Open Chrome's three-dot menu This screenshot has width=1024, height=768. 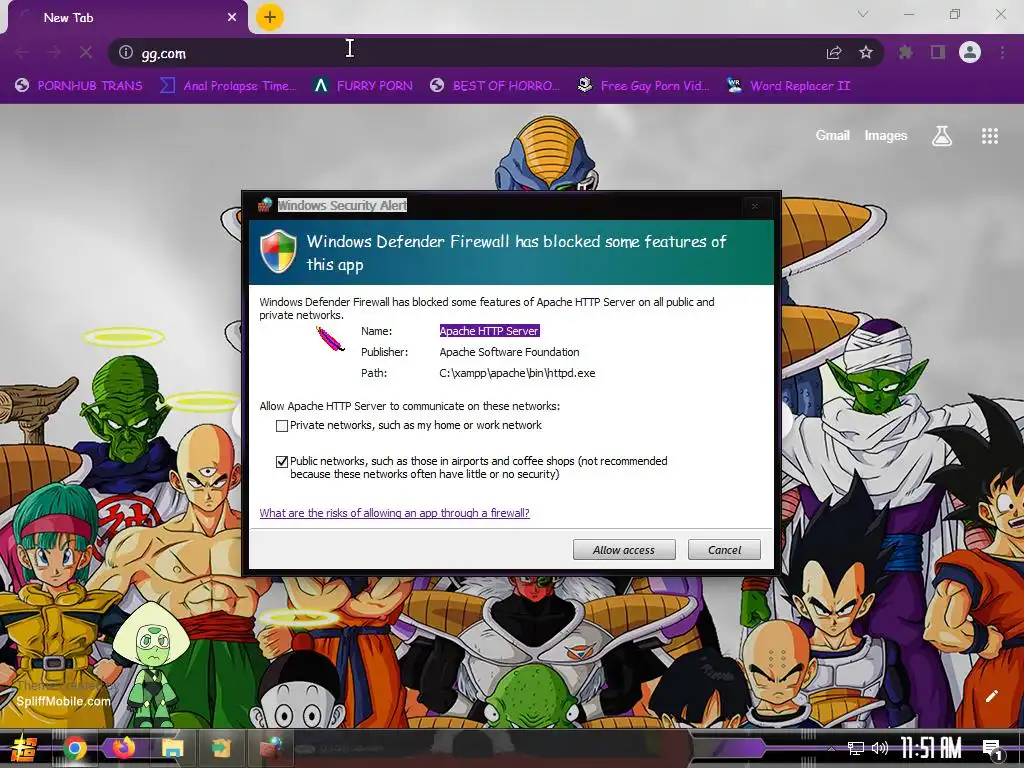point(1002,52)
